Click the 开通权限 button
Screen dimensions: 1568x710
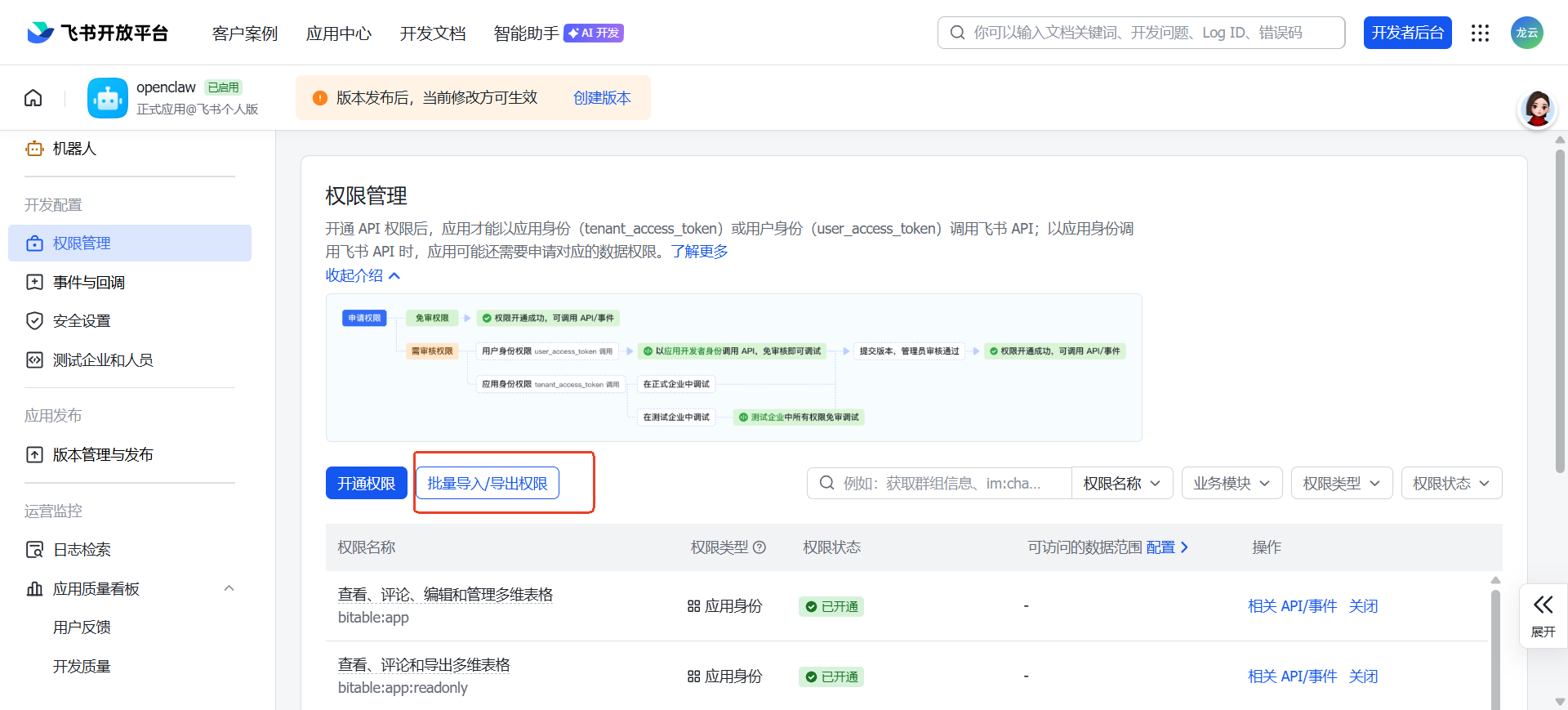point(366,484)
